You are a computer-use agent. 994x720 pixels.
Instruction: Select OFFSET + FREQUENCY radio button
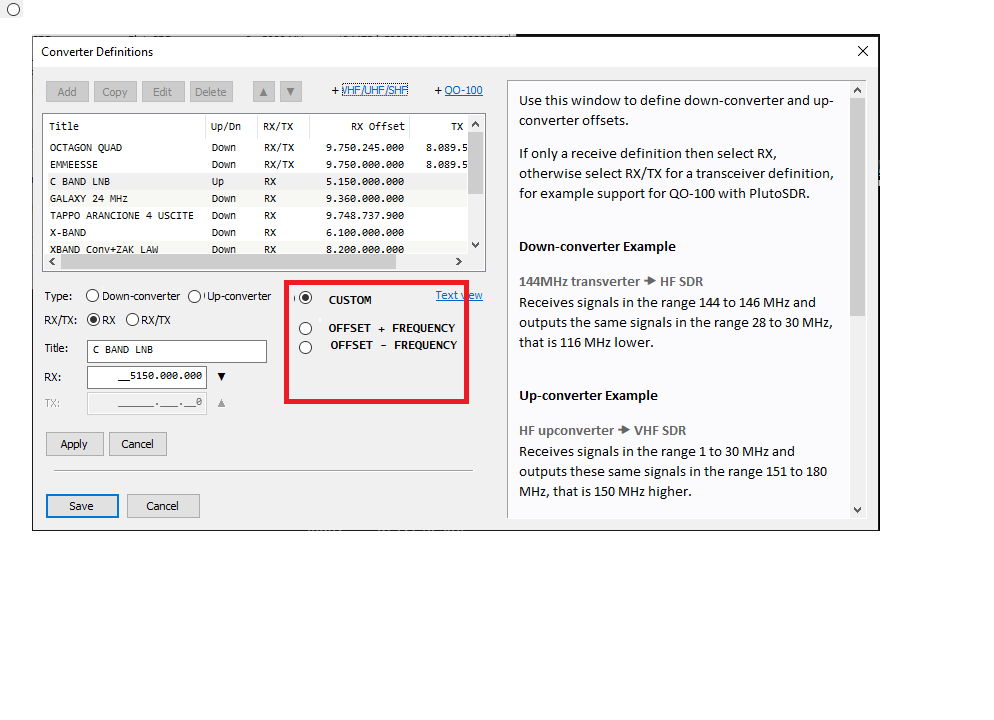[x=306, y=329]
